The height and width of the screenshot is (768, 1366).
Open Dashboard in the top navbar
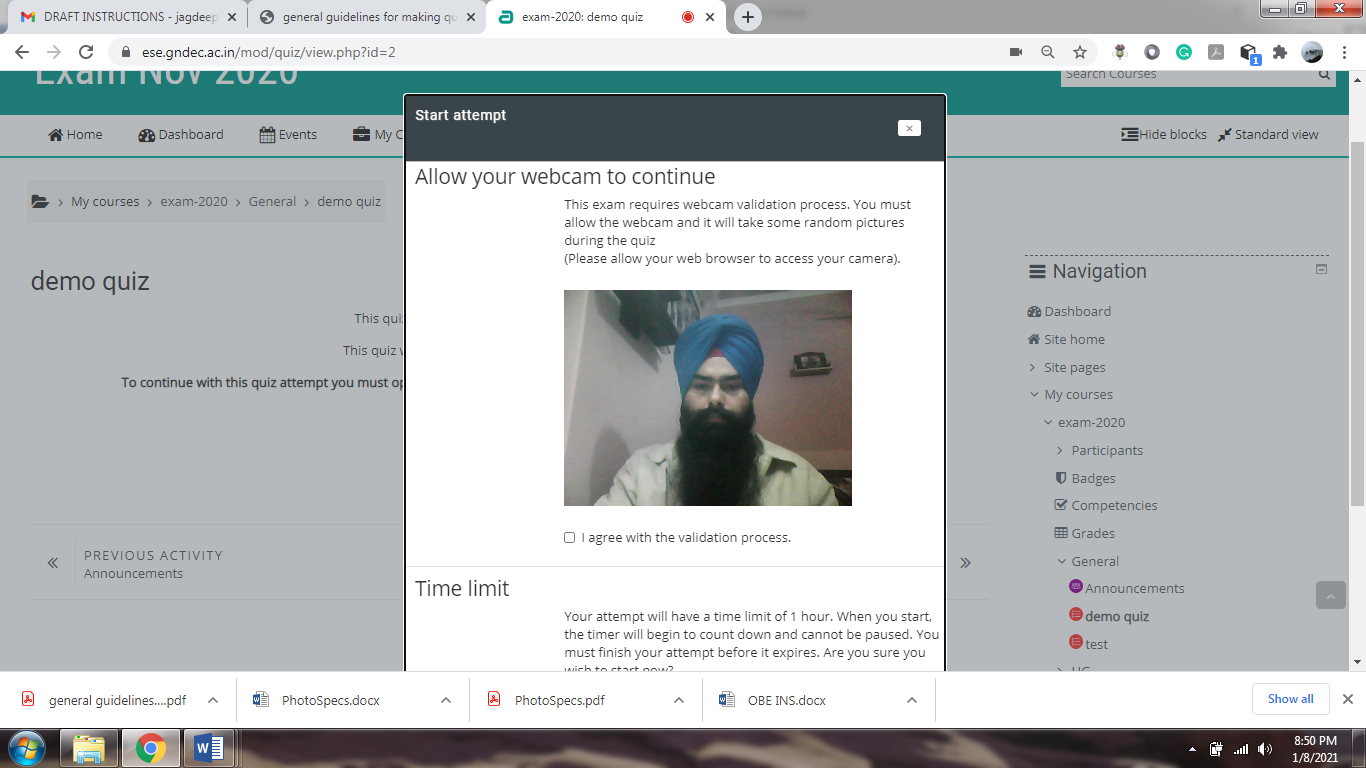(x=181, y=135)
